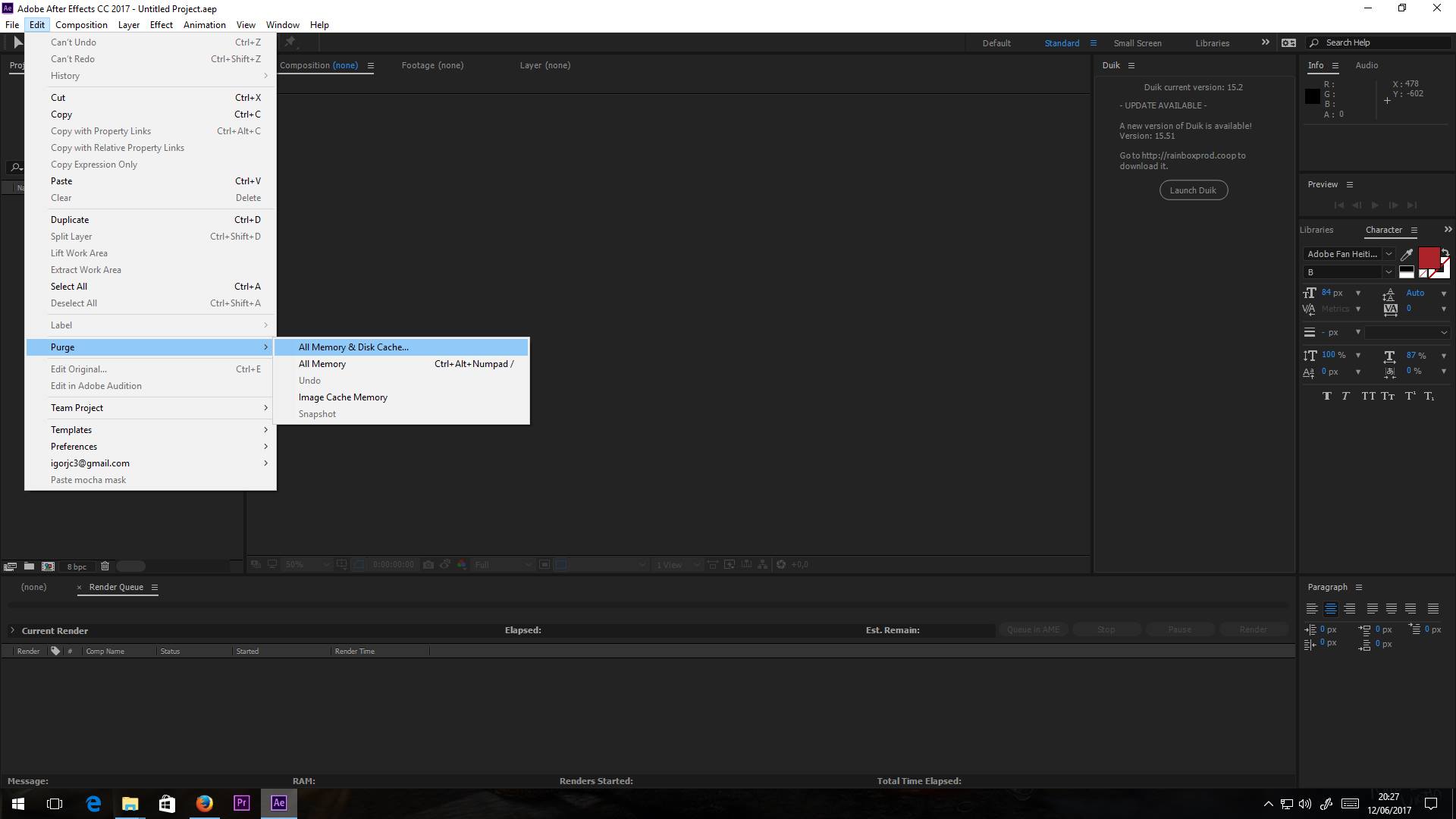Click the Launch Duik button
This screenshot has height=819, width=1456.
1193,190
